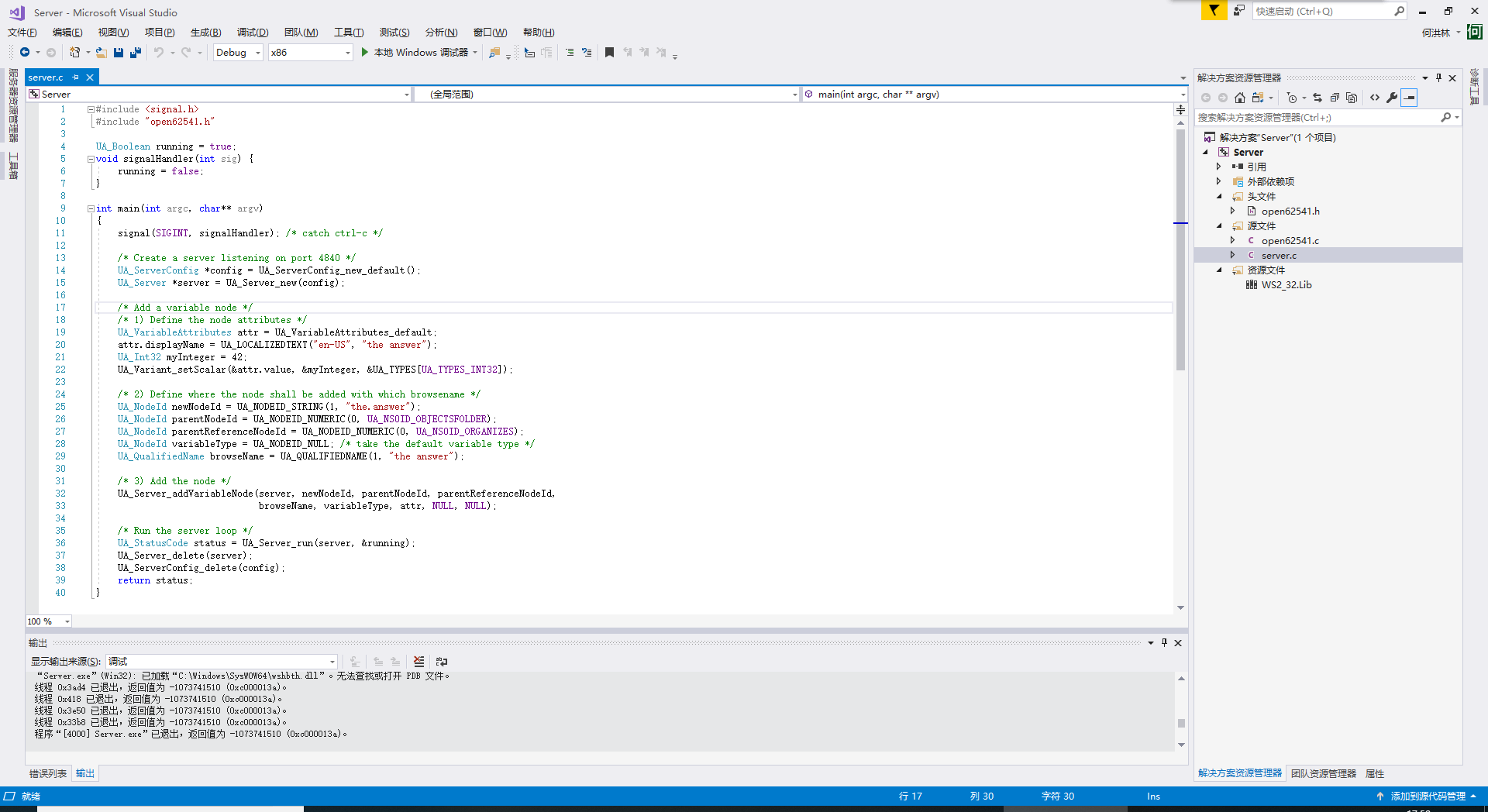Click the New Project icon in toolbar
The image size is (1488, 812).
tap(74, 52)
